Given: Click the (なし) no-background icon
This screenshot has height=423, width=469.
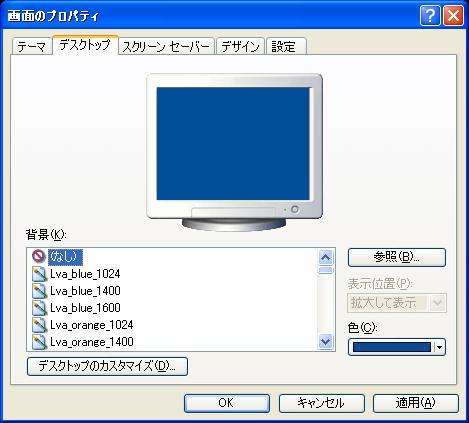Looking at the screenshot, I should (39, 256).
